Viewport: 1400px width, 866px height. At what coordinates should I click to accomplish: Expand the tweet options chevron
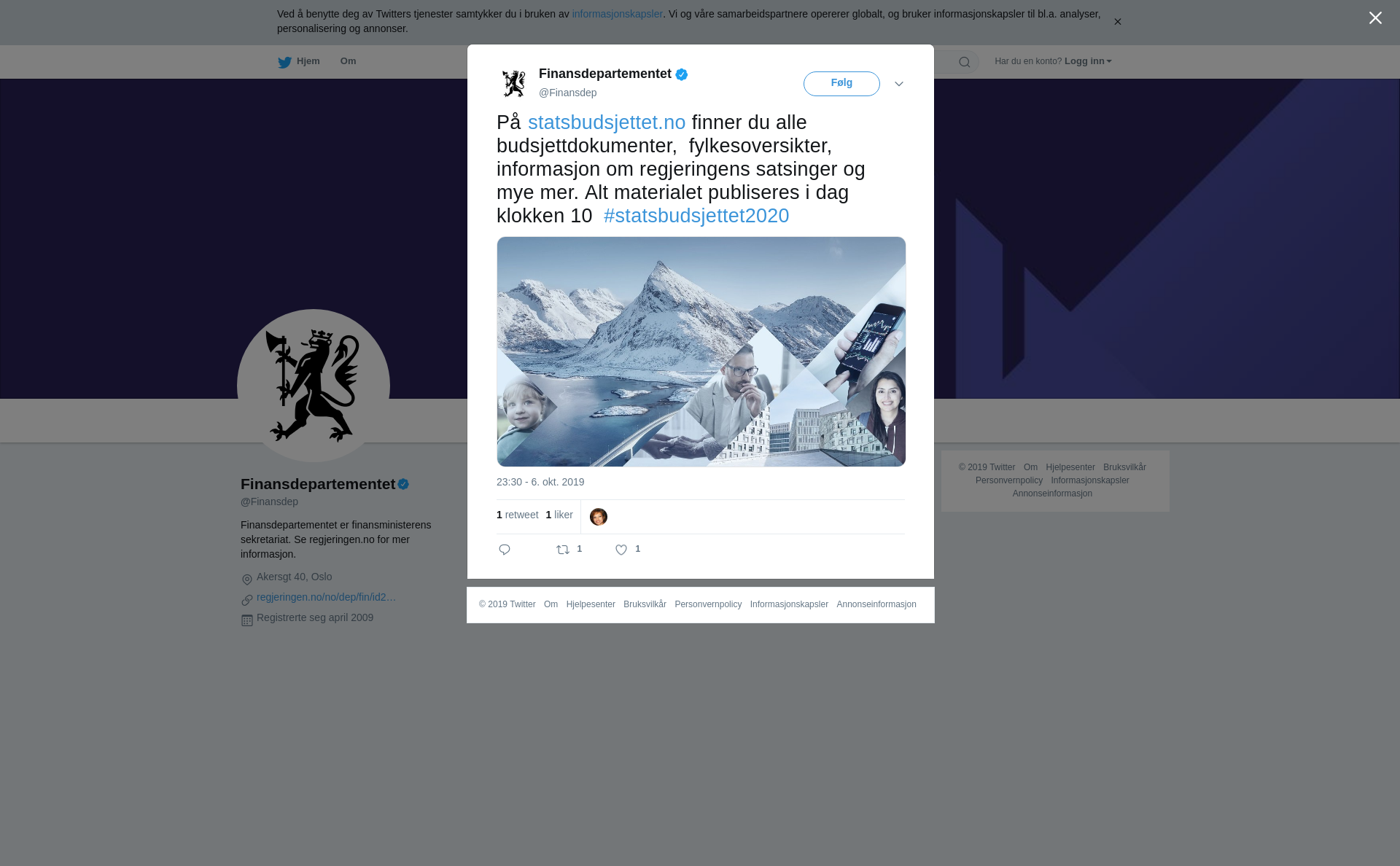(x=899, y=84)
